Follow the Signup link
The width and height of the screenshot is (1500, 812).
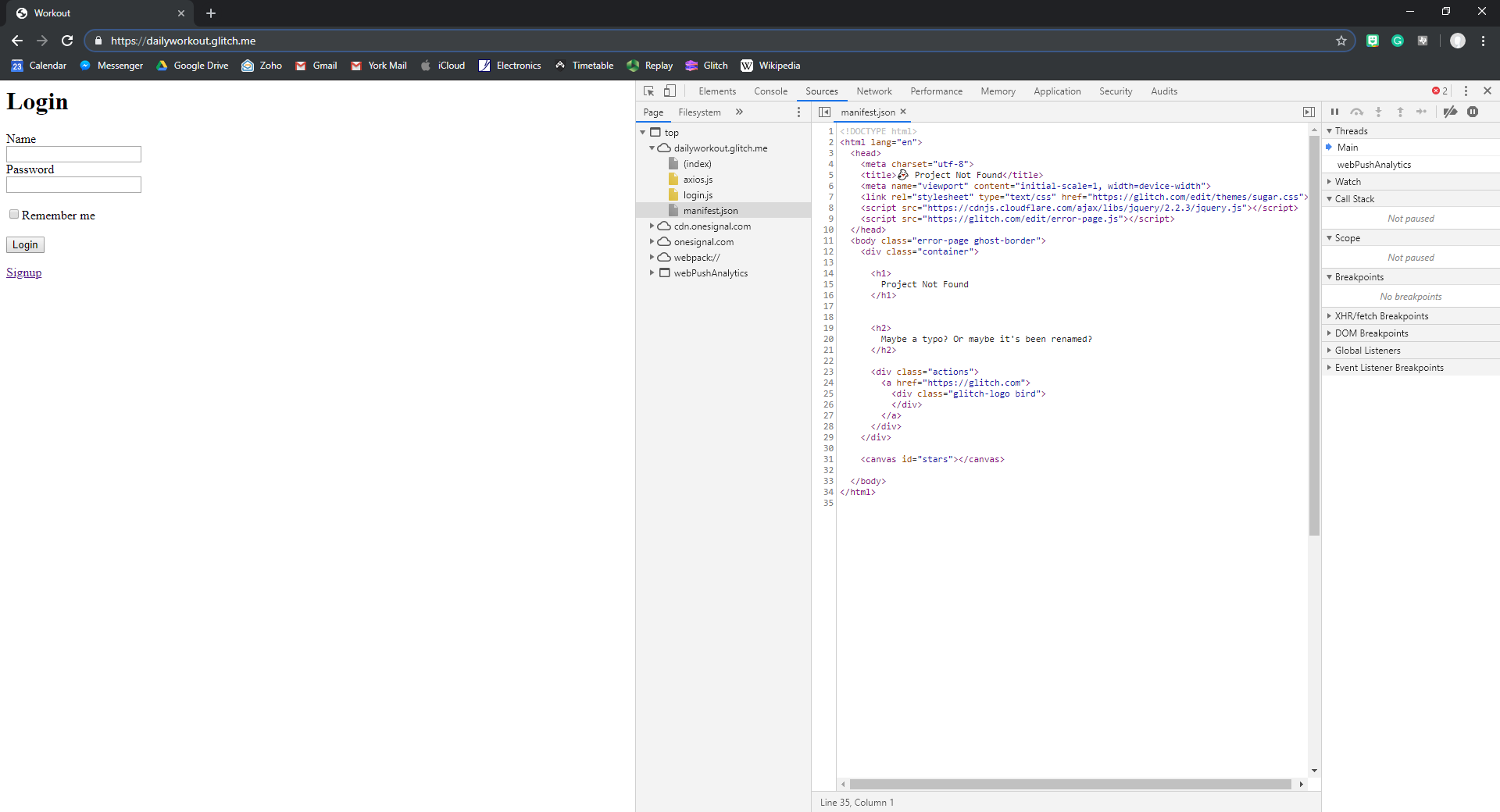[23, 272]
